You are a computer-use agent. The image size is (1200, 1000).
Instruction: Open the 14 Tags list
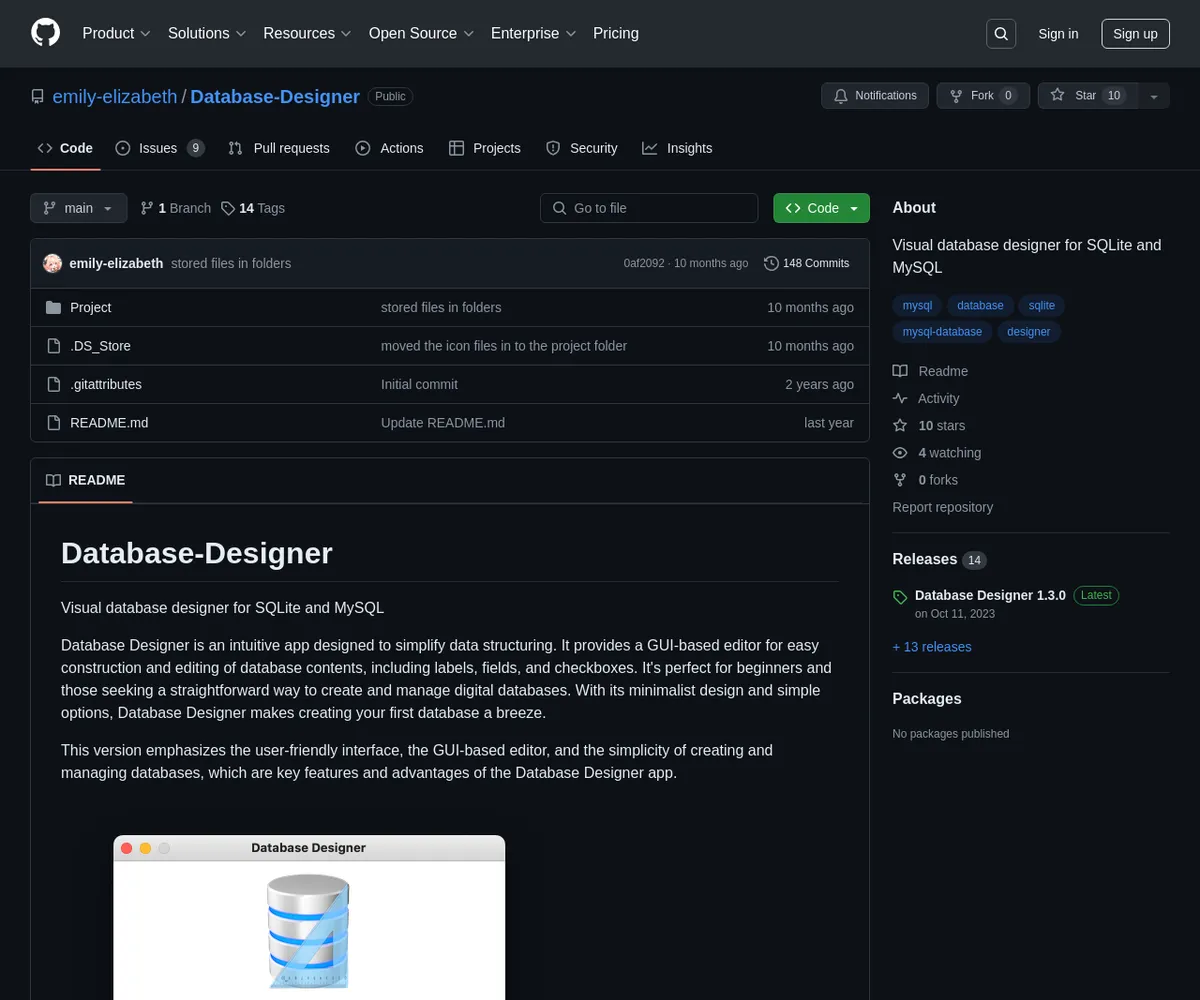253,208
